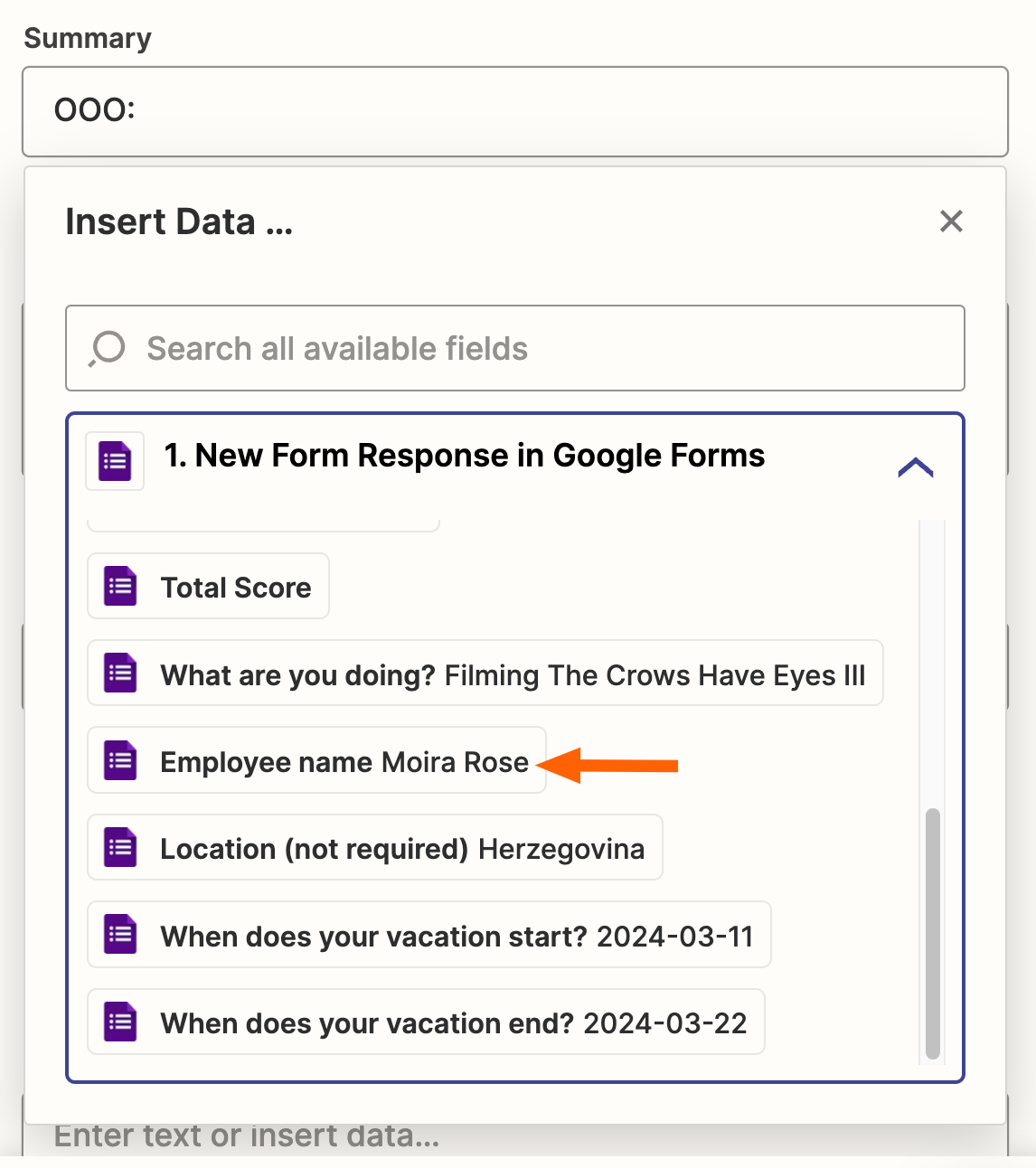Collapse the New Form Response section chevron
This screenshot has width=1036, height=1168.
tap(915, 466)
